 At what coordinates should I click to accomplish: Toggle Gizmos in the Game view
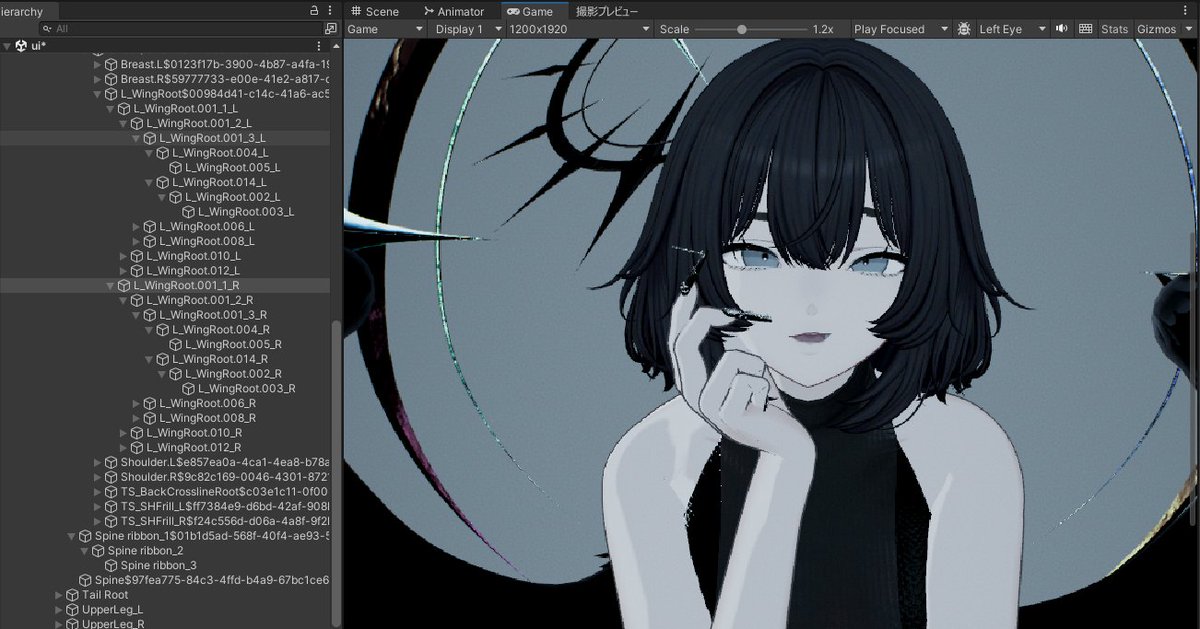[1157, 29]
